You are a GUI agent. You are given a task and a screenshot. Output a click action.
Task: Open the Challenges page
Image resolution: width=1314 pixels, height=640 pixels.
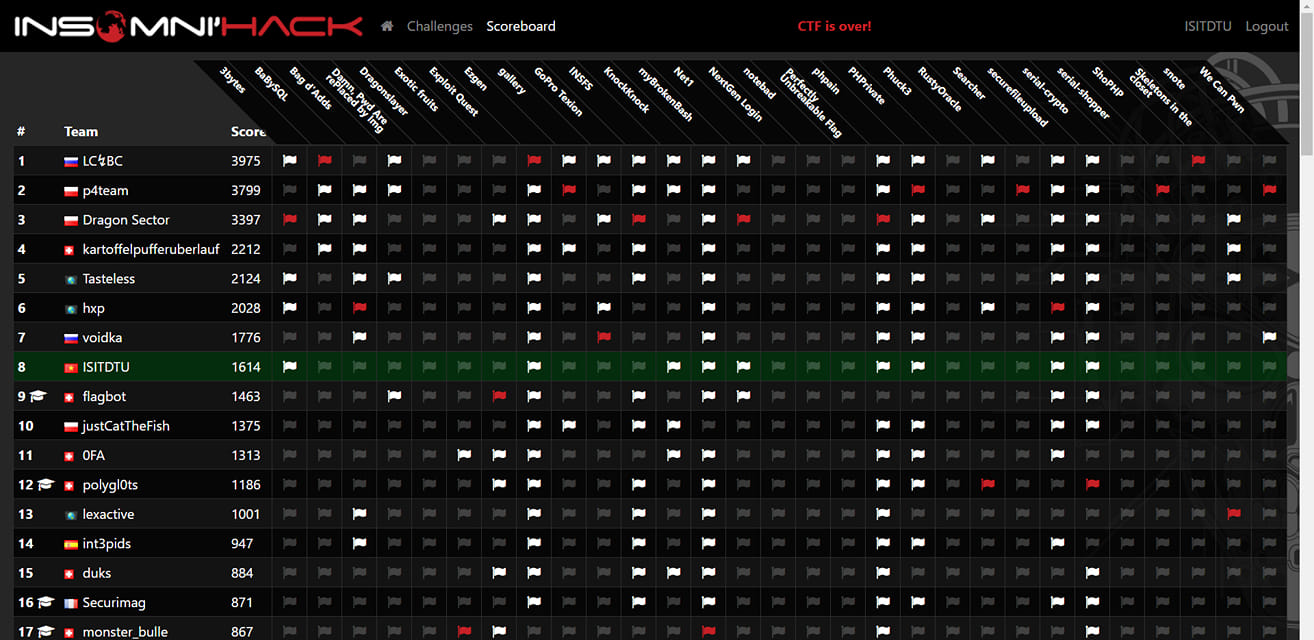point(439,26)
